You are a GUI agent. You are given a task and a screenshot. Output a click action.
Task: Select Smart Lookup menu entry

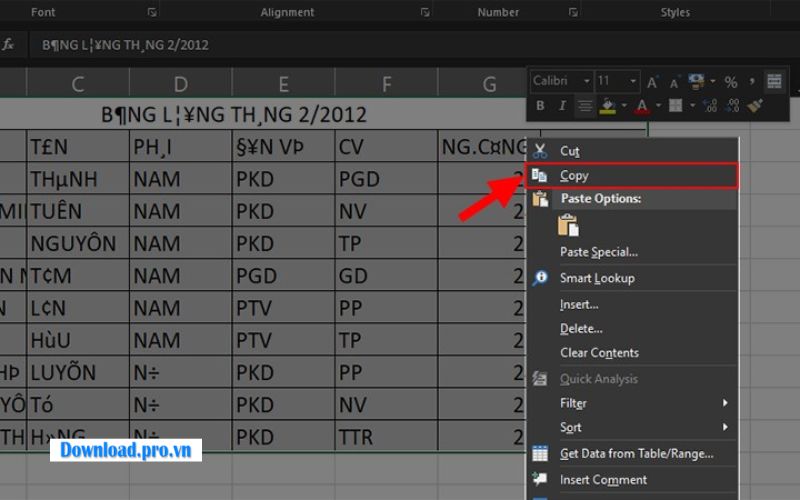pyautogui.click(x=632, y=278)
